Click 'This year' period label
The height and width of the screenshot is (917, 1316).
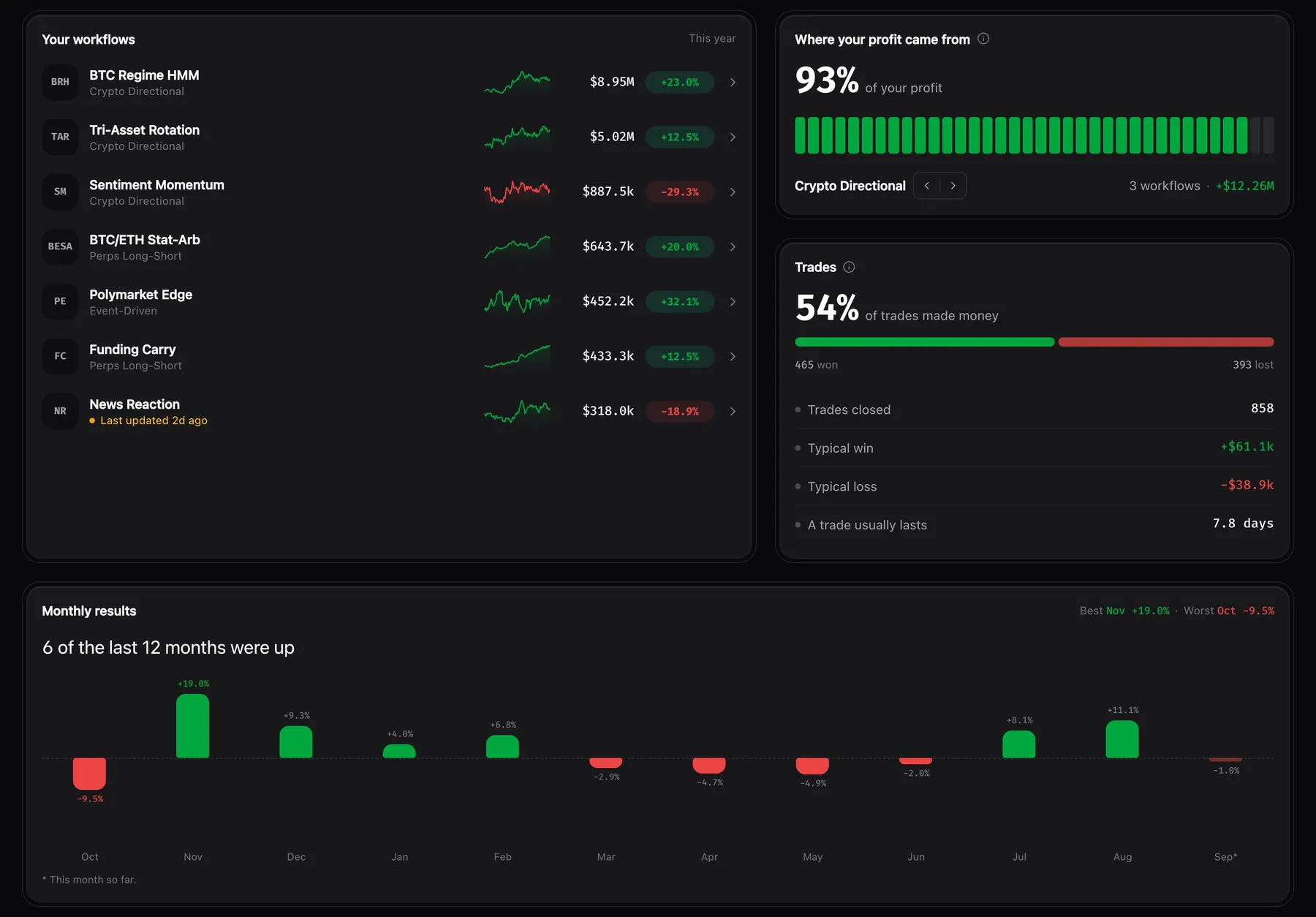tap(712, 38)
